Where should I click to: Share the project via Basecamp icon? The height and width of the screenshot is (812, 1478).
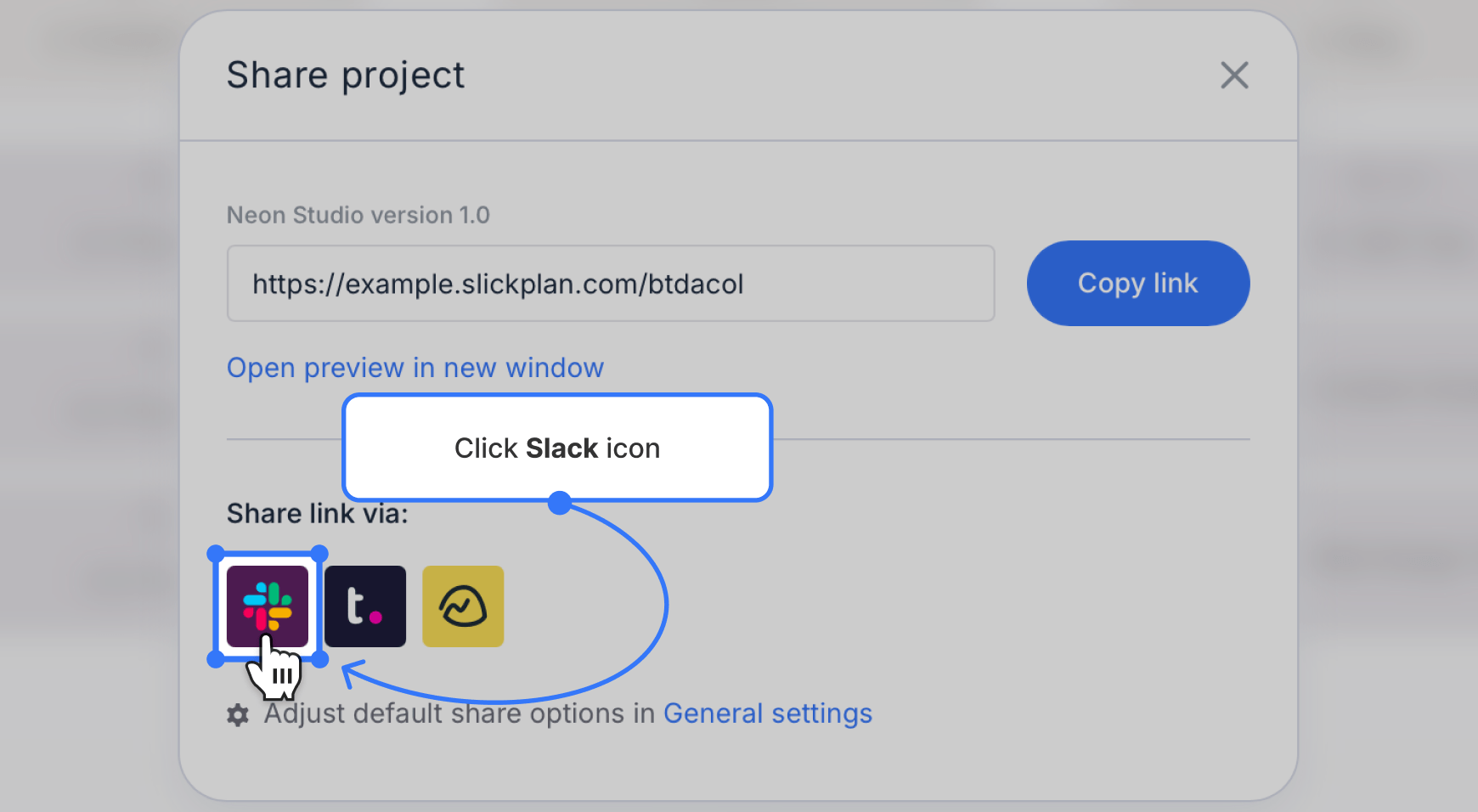click(463, 606)
